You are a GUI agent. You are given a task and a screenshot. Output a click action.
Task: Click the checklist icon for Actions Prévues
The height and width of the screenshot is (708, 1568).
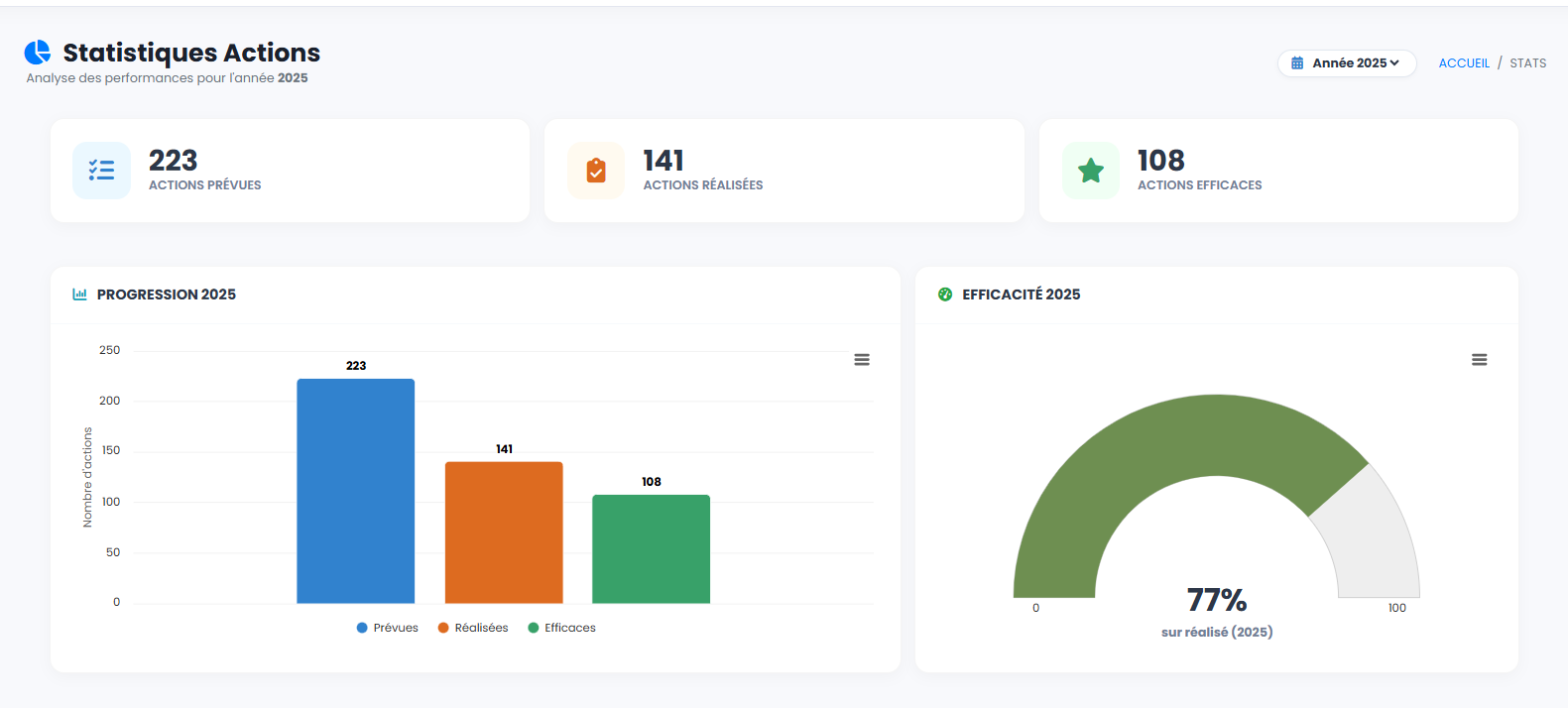[x=101, y=171]
